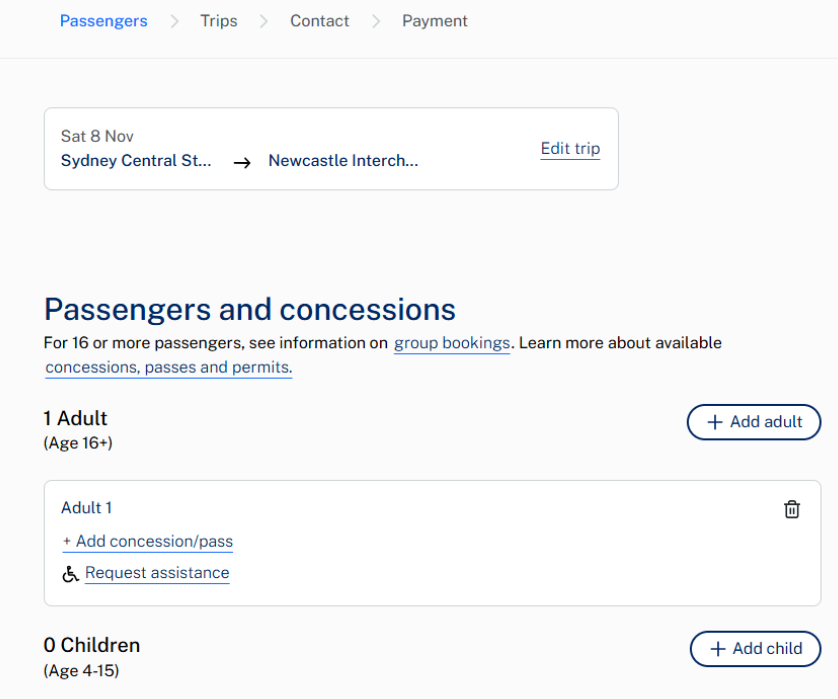Click the Newcastle Interchange destination text
Viewport: 838px width, 699px height.
click(343, 161)
